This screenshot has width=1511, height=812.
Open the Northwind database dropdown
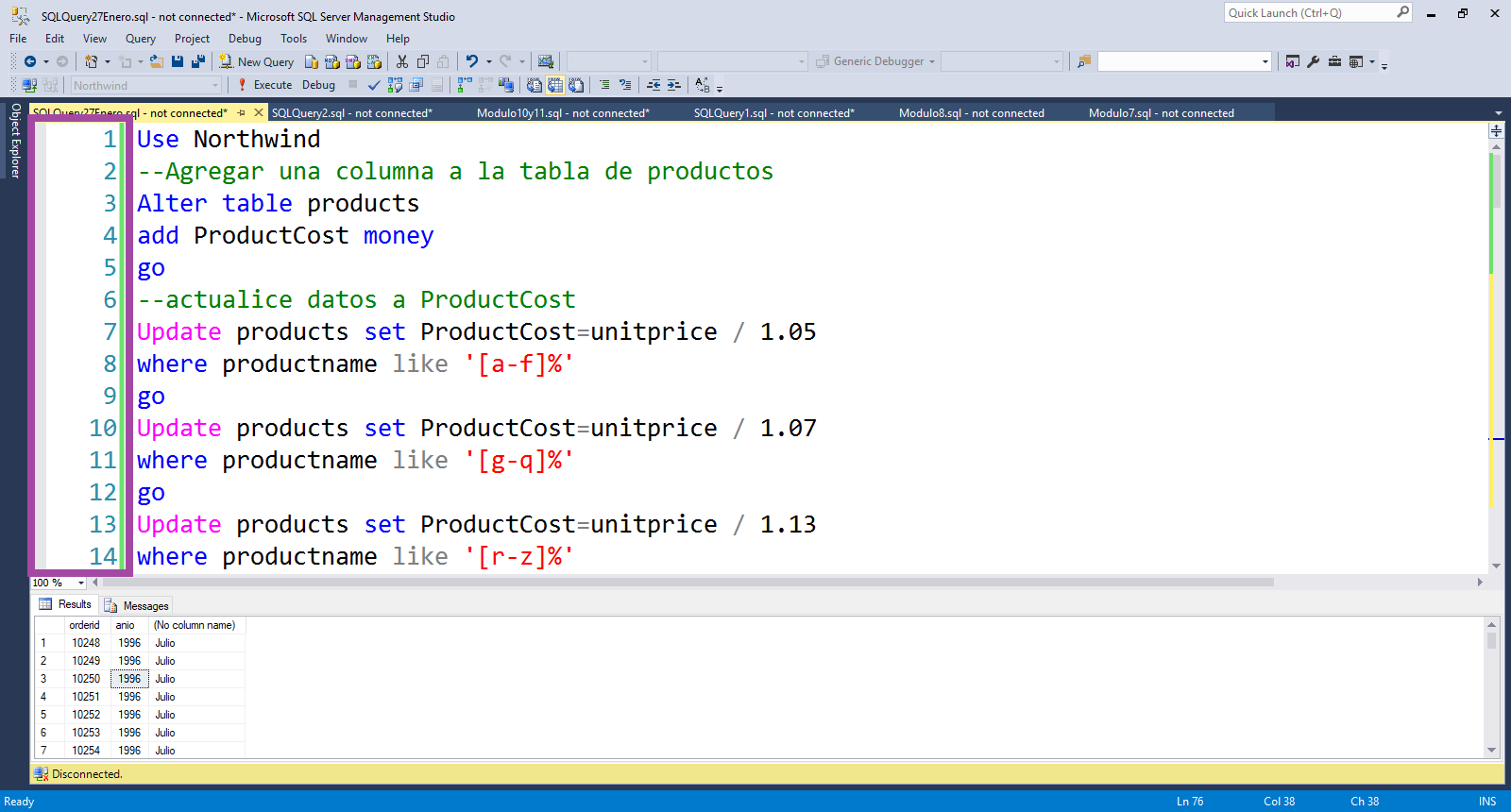point(215,86)
